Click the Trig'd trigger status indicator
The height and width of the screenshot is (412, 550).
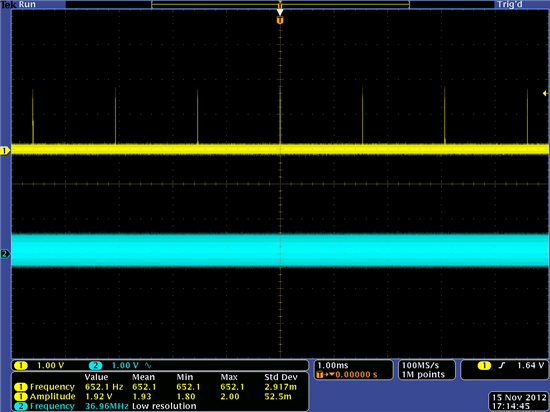pyautogui.click(x=510, y=4)
